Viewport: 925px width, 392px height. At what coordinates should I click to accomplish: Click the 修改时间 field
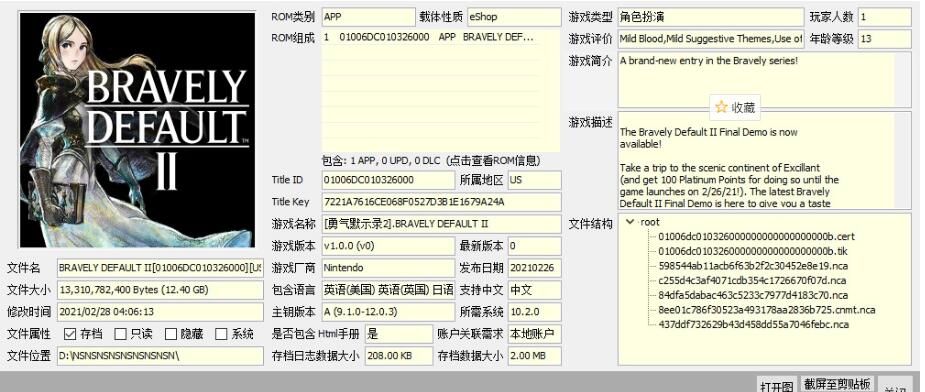tap(160, 312)
